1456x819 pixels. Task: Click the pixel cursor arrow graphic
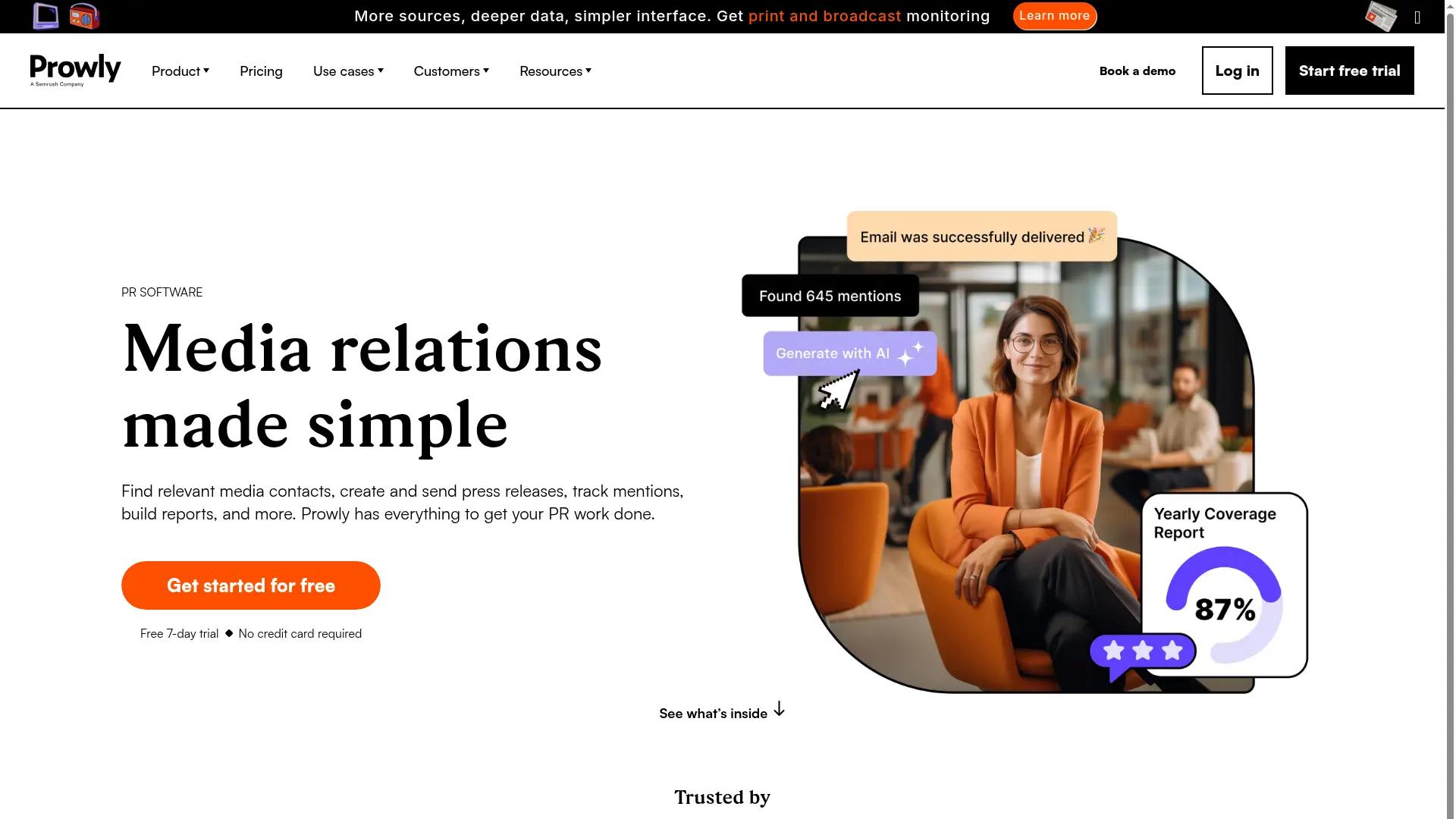click(x=839, y=390)
